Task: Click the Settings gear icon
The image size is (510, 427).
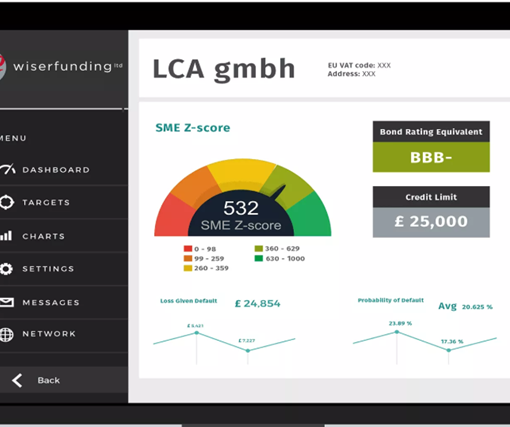Action: (6, 269)
